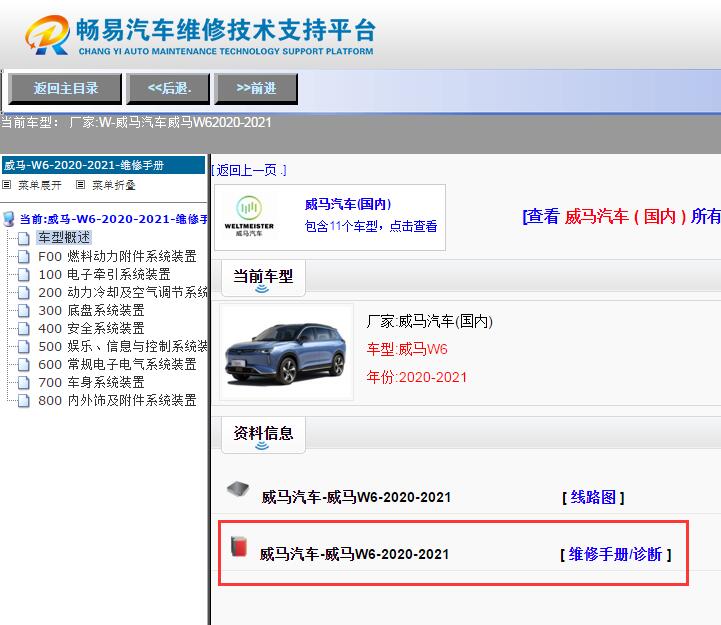Viewport: 721px width, 625px height.
Task: Open 800 内外饰及附件系统装置
Action: tap(117, 400)
